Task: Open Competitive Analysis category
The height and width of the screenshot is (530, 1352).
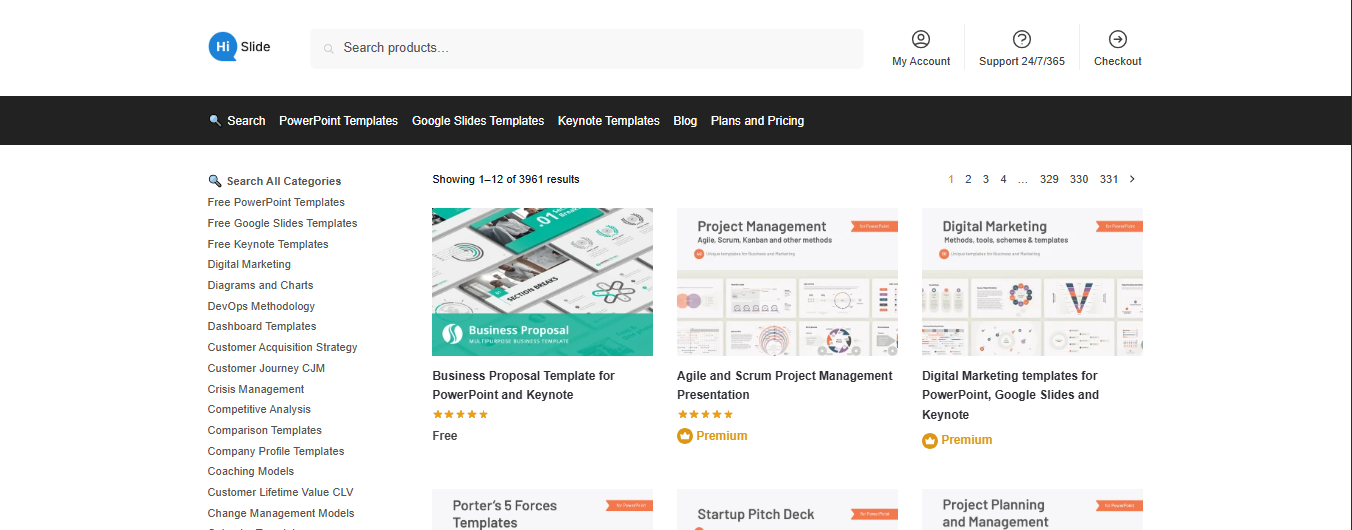Action: point(259,409)
